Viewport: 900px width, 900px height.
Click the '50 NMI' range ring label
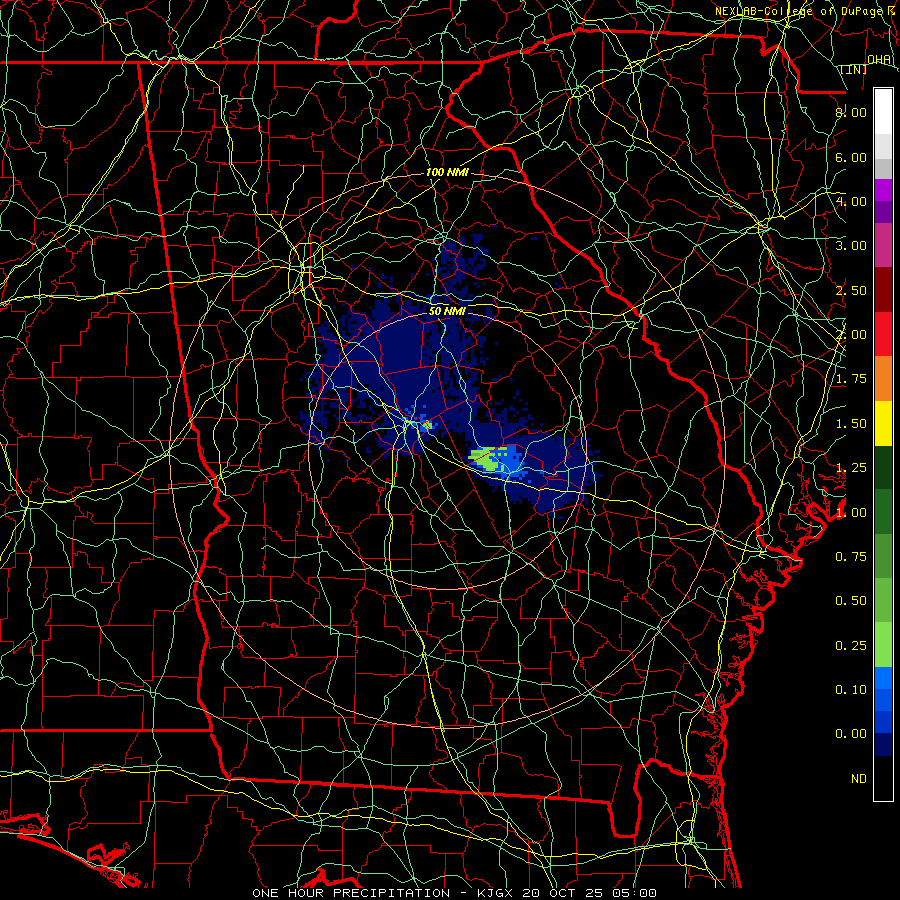point(448,311)
